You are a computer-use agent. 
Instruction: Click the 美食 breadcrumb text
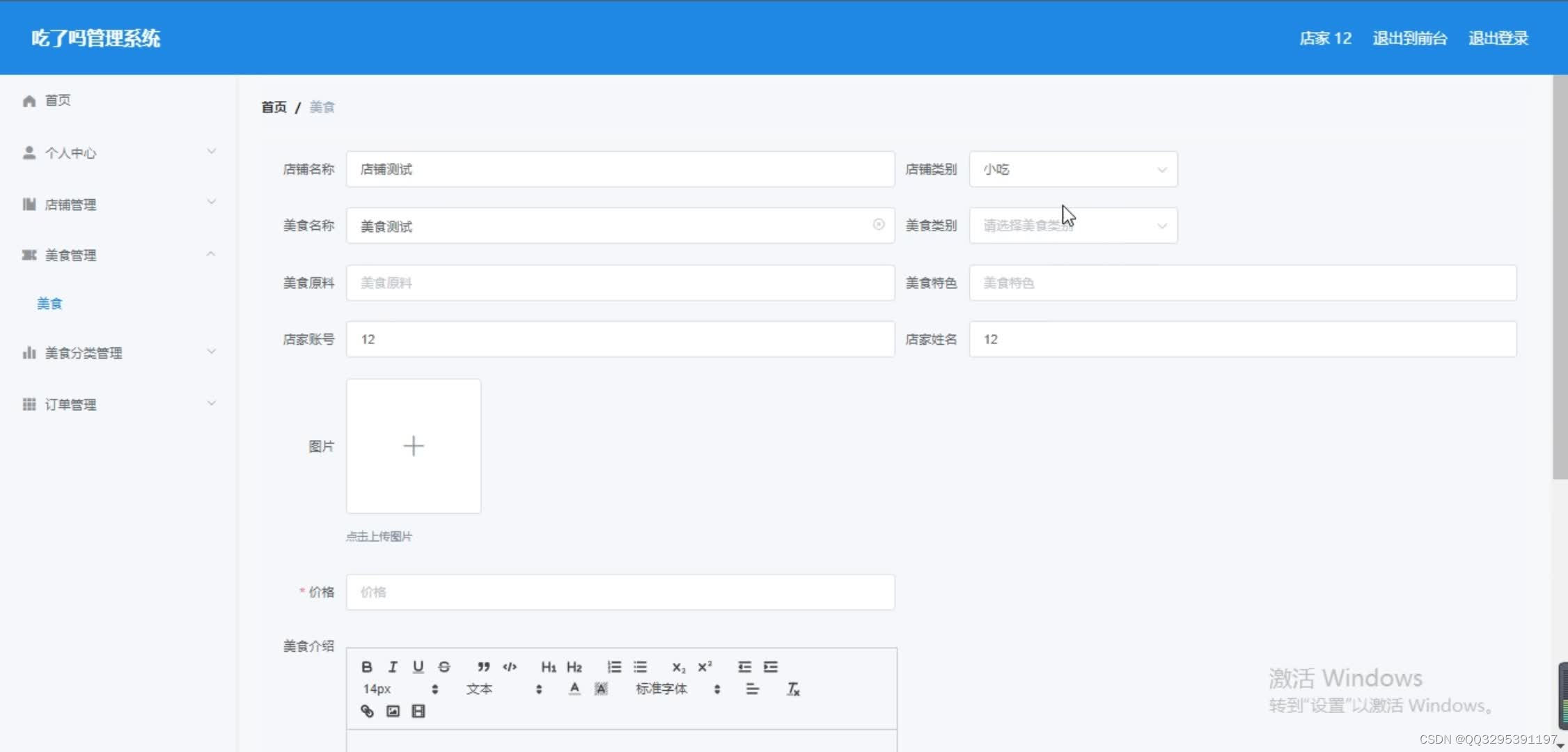(322, 107)
